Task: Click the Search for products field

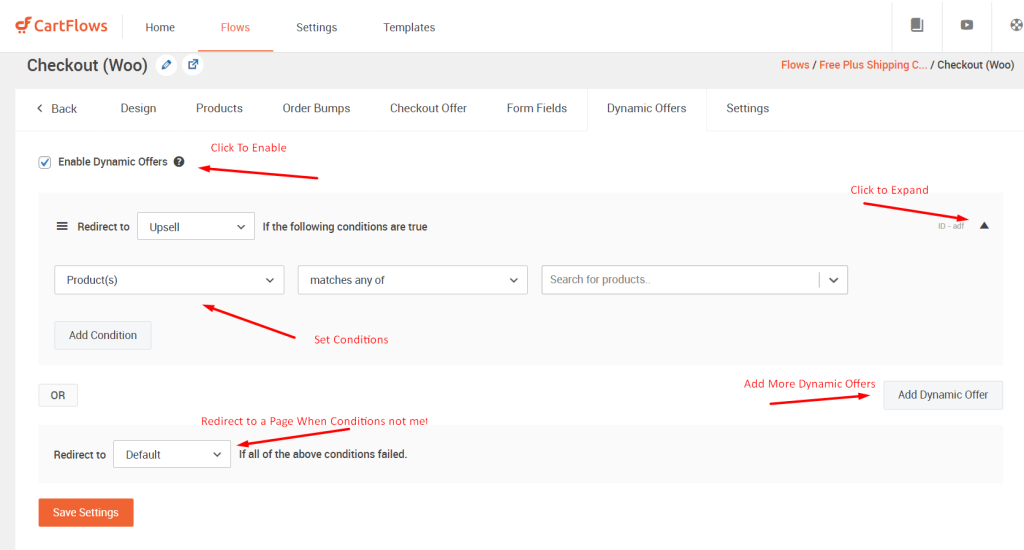Action: click(x=680, y=280)
